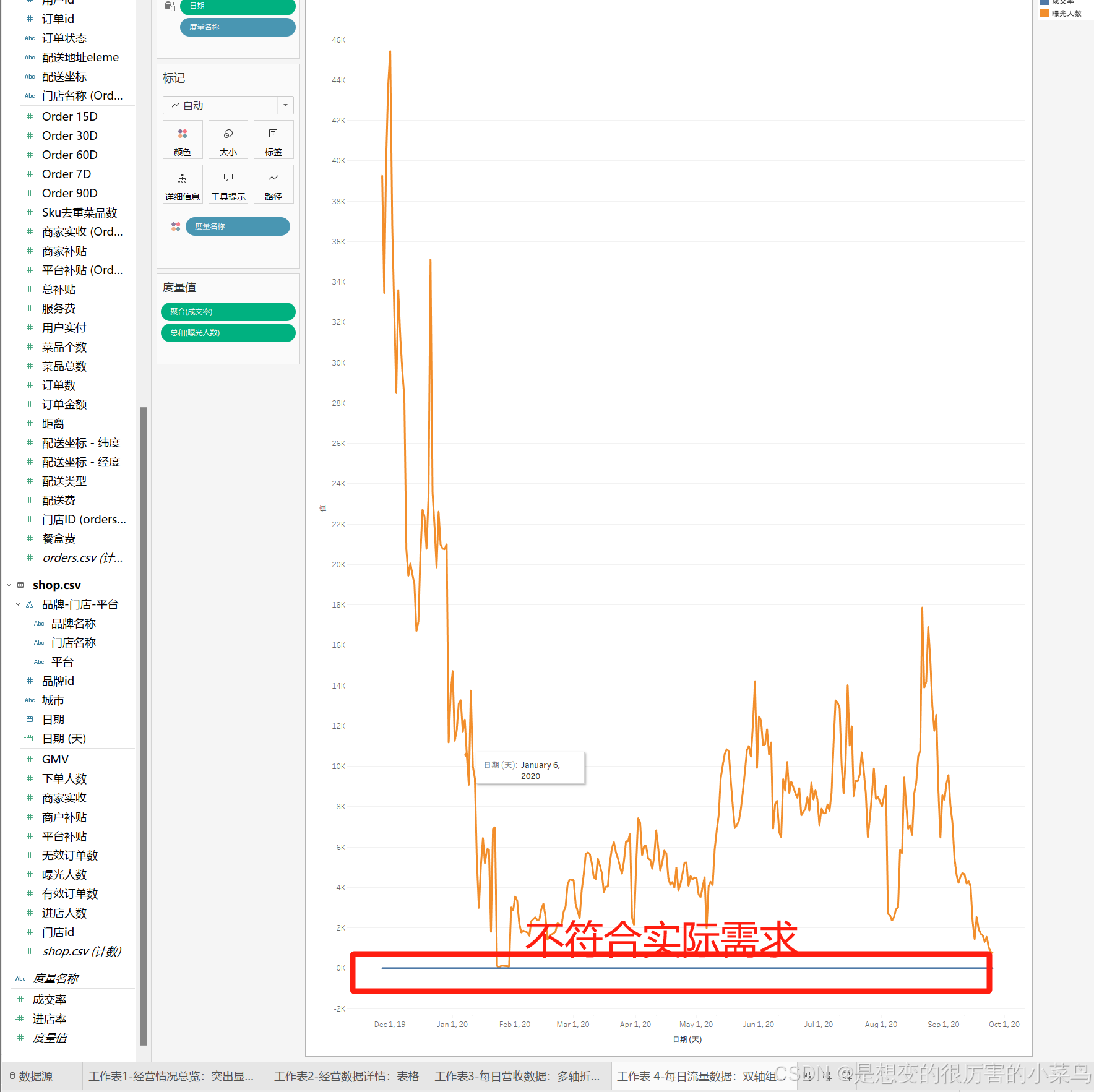
Task: Click the new dashboard icon after the sheet tabs
Action: pyautogui.click(x=828, y=1077)
